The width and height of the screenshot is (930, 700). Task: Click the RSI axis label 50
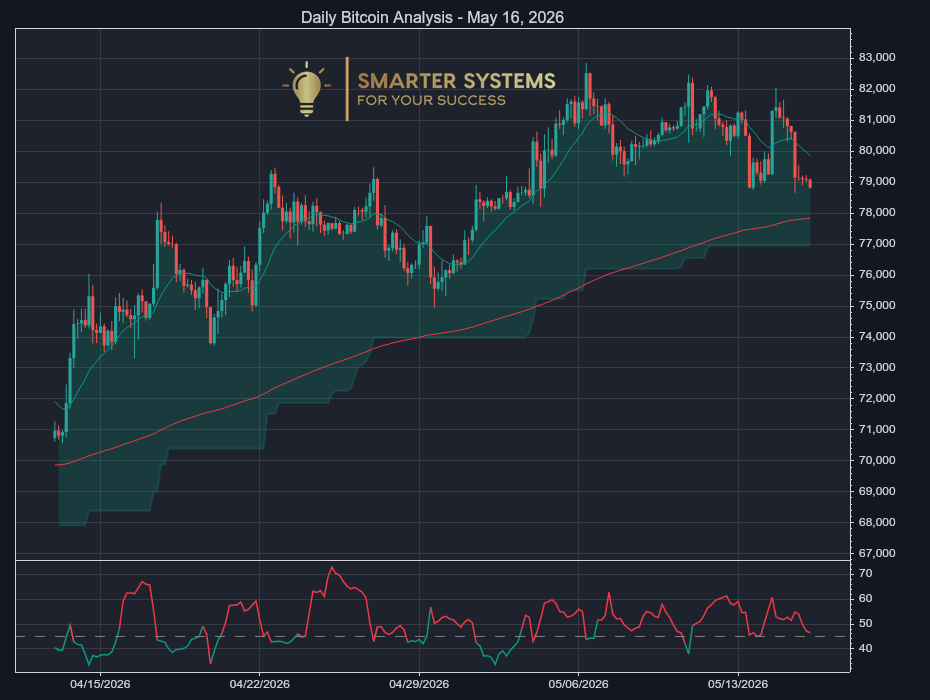click(x=865, y=623)
